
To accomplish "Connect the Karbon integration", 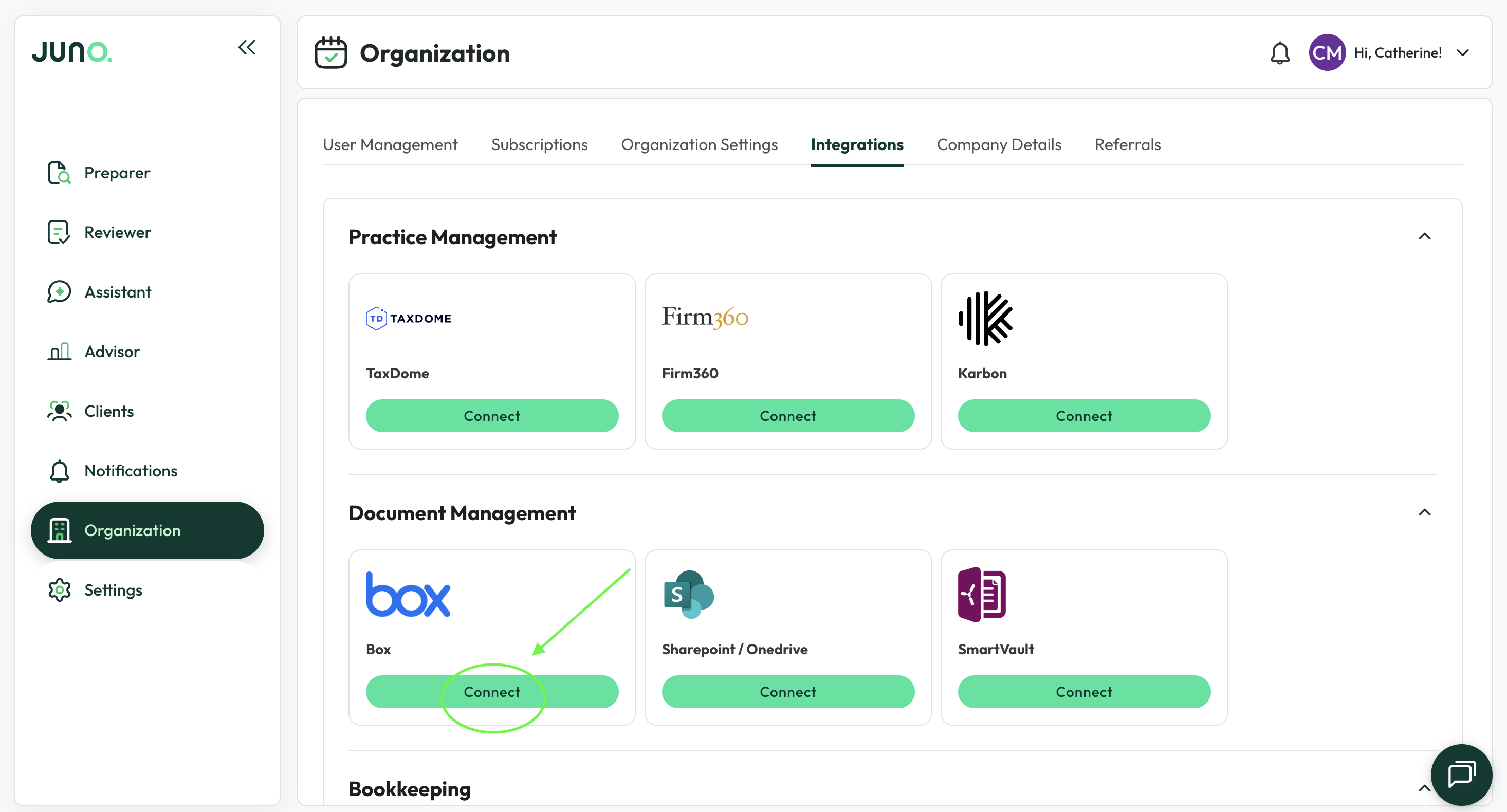I will tap(1083, 415).
